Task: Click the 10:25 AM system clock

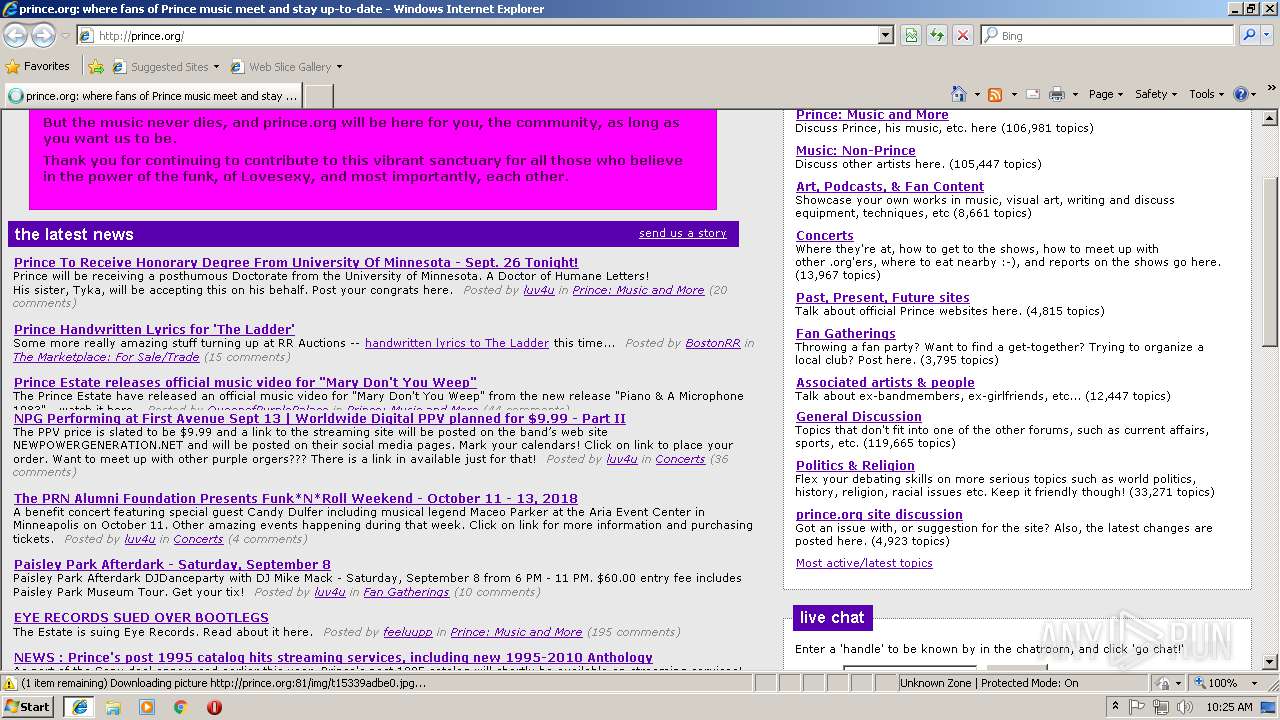Action: pyautogui.click(x=1229, y=707)
